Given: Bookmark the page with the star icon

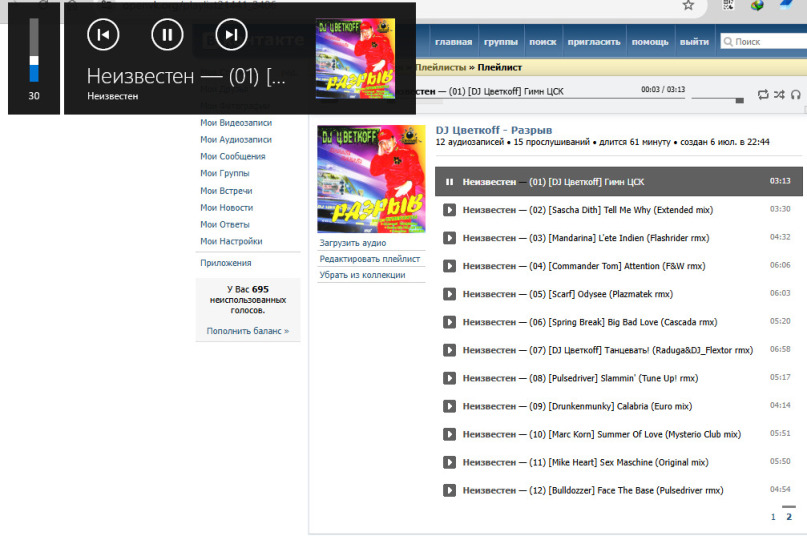Looking at the screenshot, I should [x=688, y=5].
